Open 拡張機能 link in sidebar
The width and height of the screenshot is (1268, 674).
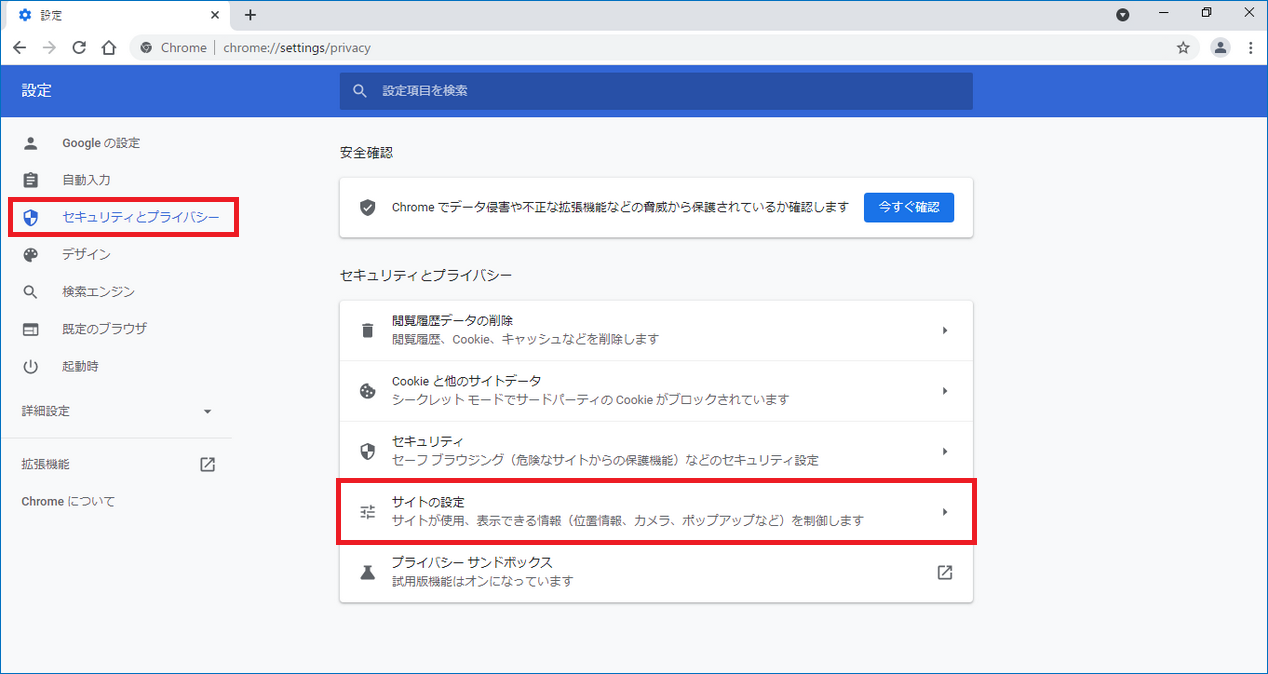click(x=46, y=464)
